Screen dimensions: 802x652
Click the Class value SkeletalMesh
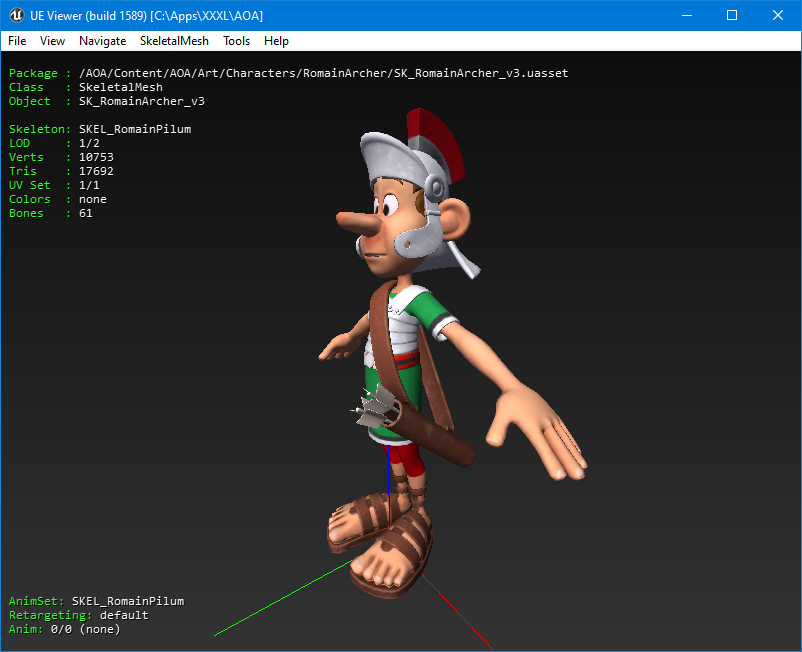121,87
